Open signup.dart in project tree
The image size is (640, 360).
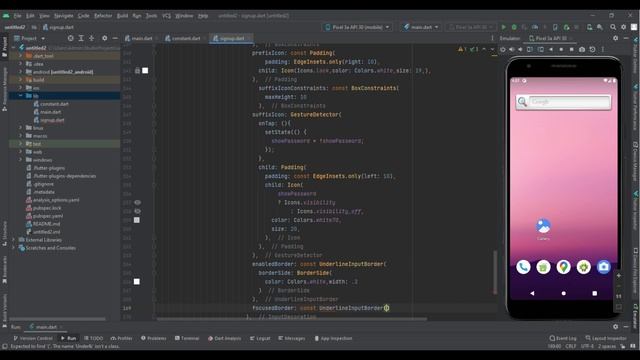[x=52, y=120]
